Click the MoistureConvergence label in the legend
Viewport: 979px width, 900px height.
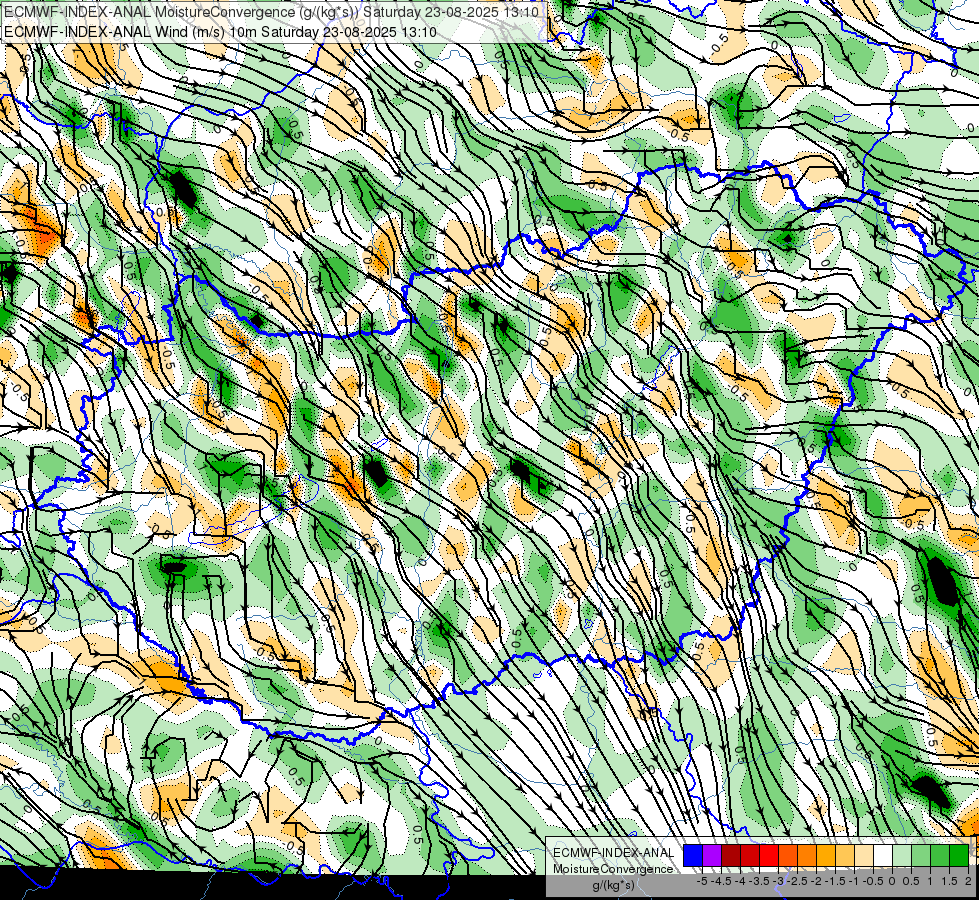[613, 869]
